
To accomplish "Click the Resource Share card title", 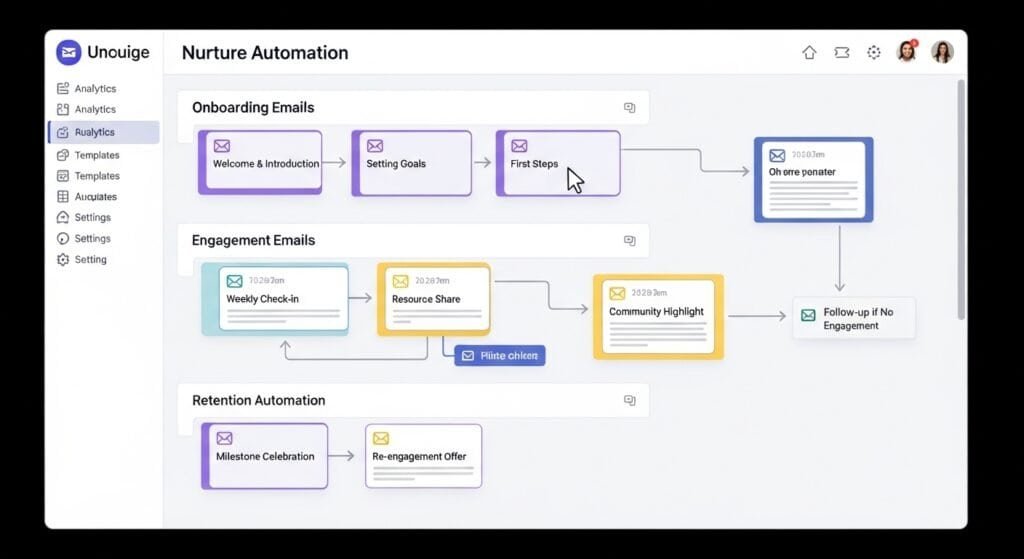I will point(426,299).
